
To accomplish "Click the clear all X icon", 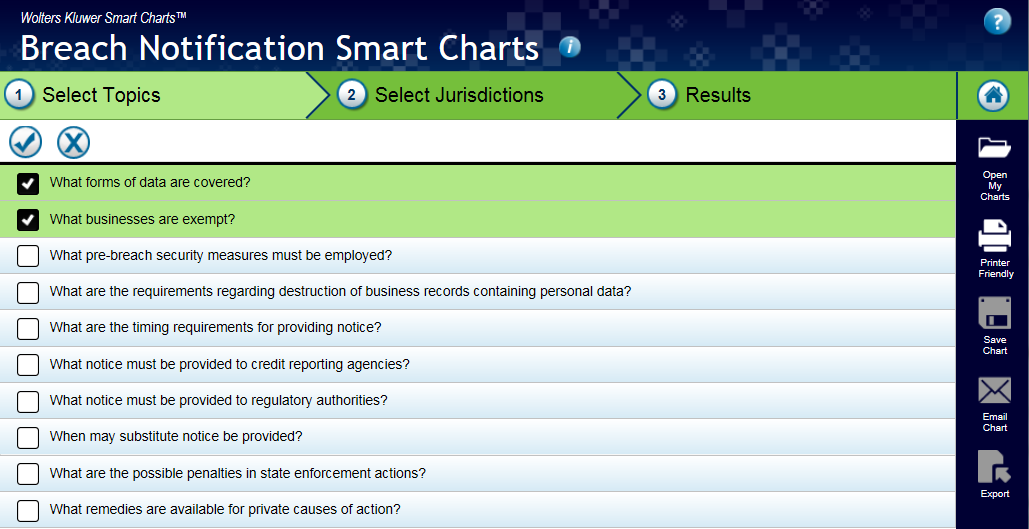I will pyautogui.click(x=74, y=142).
